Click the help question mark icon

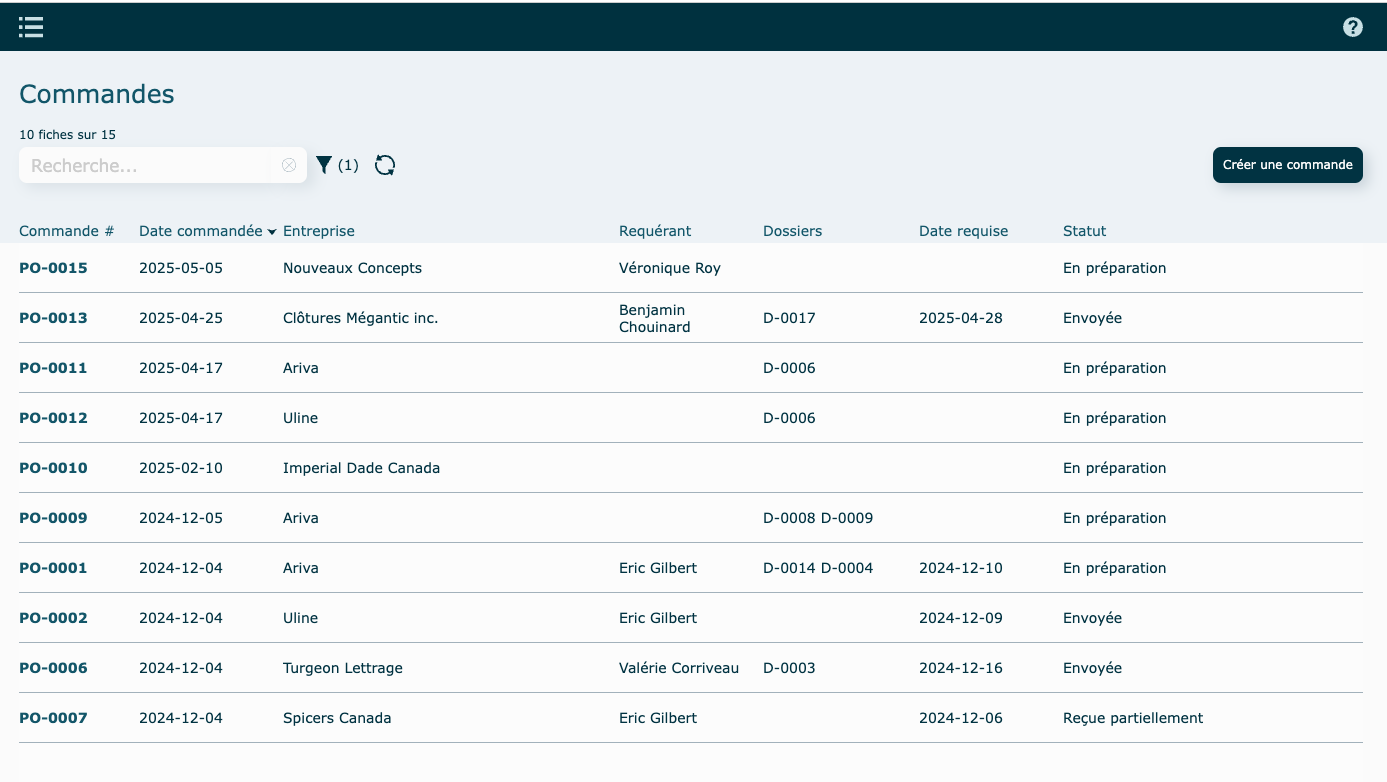pos(1352,27)
